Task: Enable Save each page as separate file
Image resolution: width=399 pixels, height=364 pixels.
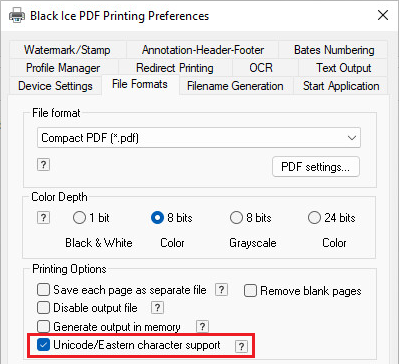Action: tap(43, 290)
